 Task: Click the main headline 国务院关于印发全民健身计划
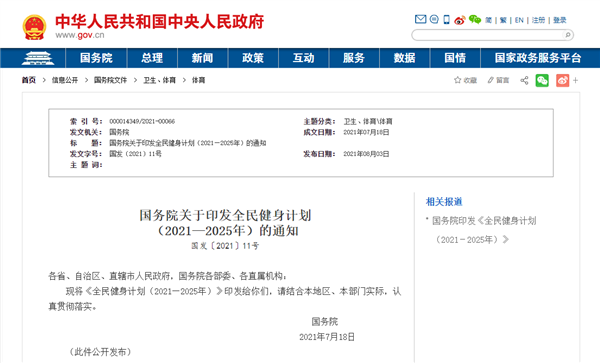225,215
